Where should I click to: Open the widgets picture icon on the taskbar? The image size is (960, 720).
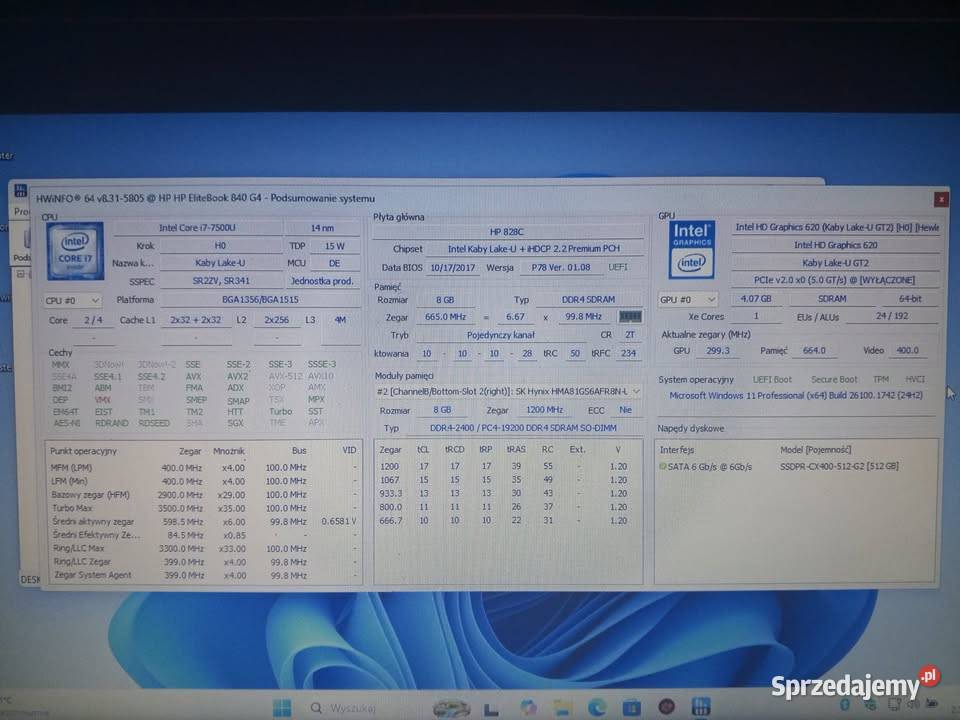click(452, 708)
